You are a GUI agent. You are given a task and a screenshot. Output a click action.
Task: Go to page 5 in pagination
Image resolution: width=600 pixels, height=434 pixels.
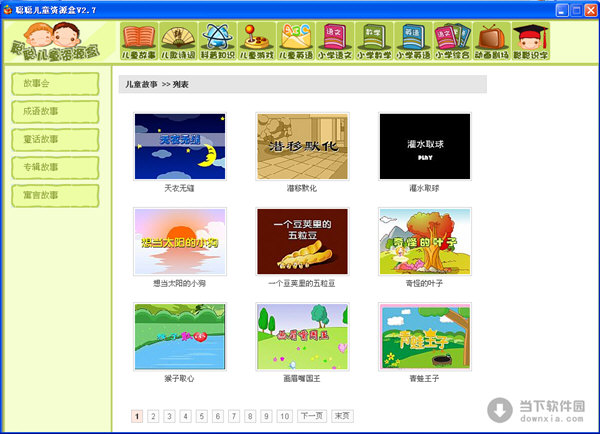pos(202,416)
